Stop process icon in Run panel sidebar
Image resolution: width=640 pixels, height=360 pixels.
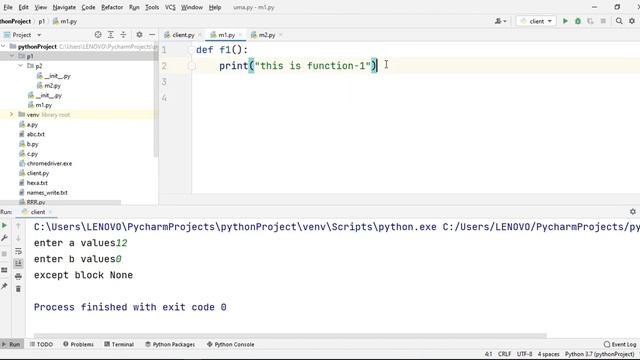point(4,254)
